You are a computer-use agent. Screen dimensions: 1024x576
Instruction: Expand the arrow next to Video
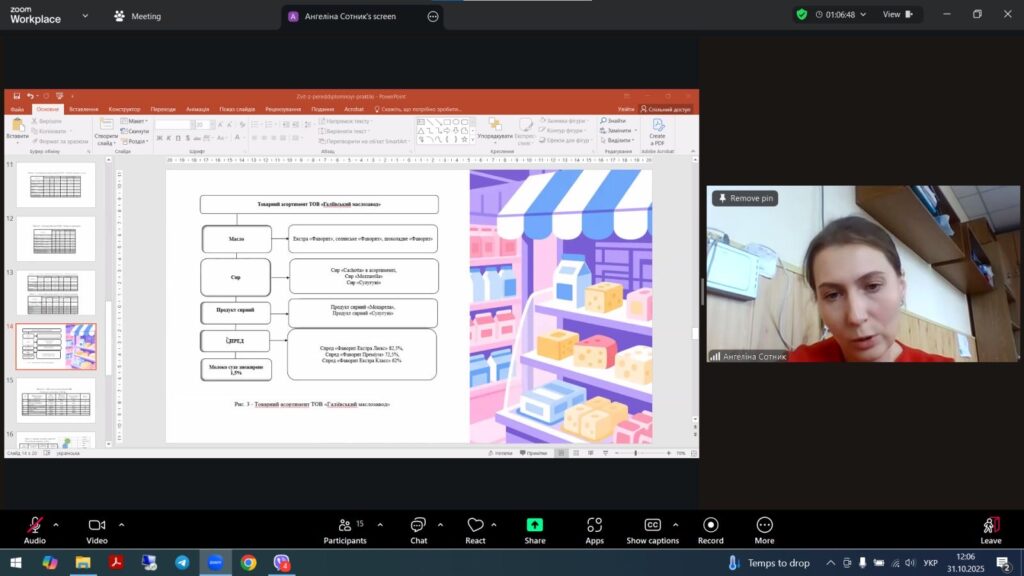click(122, 524)
